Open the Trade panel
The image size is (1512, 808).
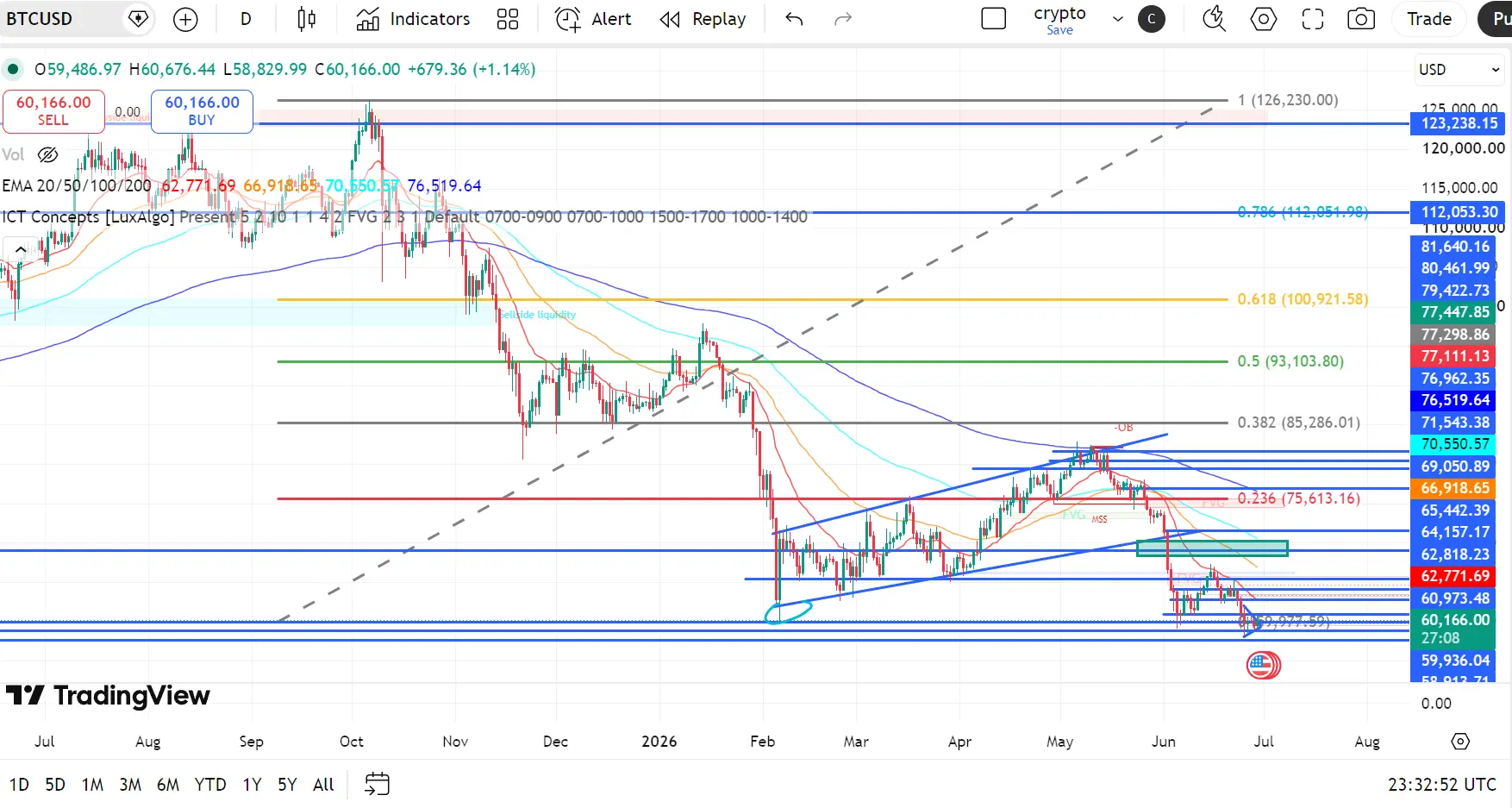pos(1429,19)
